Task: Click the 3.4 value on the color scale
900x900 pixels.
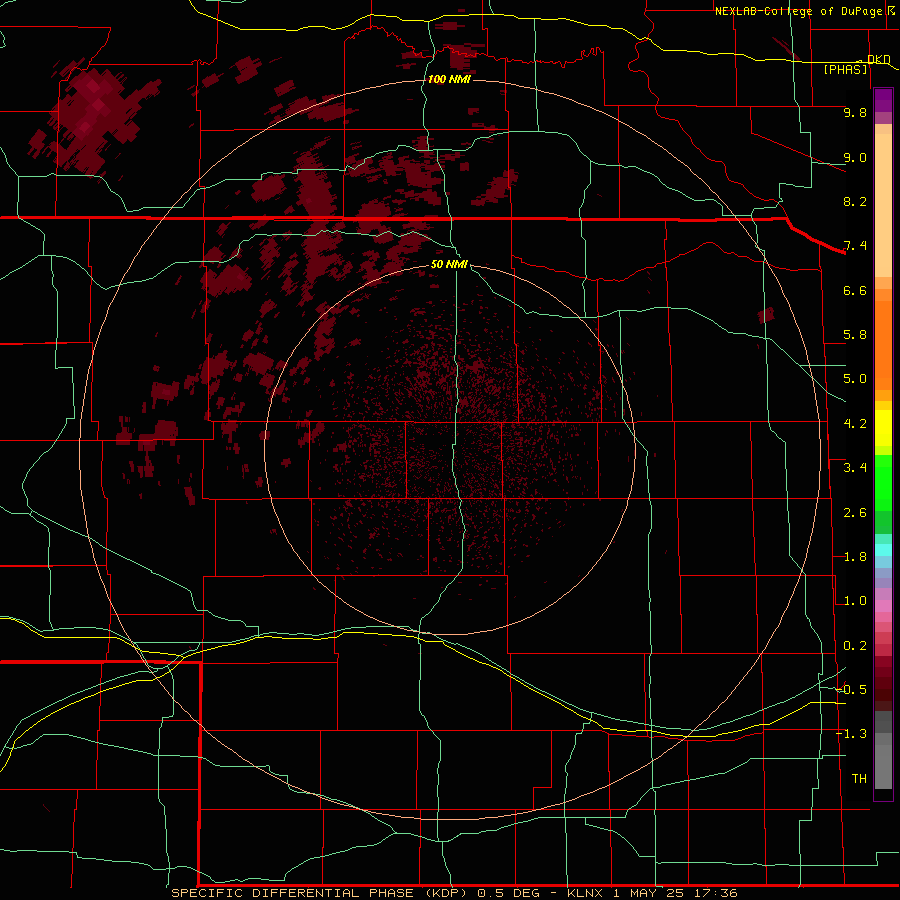Action: point(855,468)
